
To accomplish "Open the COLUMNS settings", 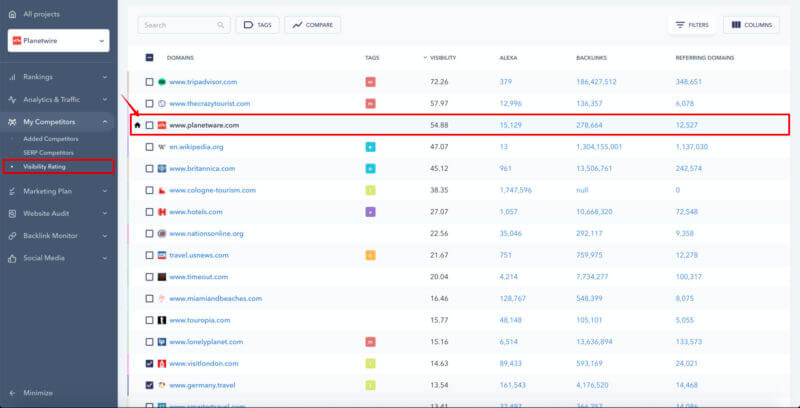I will point(751,25).
